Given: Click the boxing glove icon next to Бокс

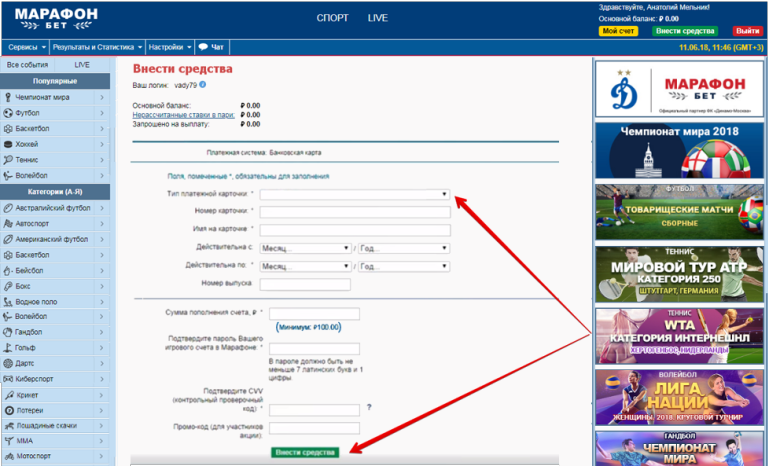Looking at the screenshot, I should click(8, 286).
